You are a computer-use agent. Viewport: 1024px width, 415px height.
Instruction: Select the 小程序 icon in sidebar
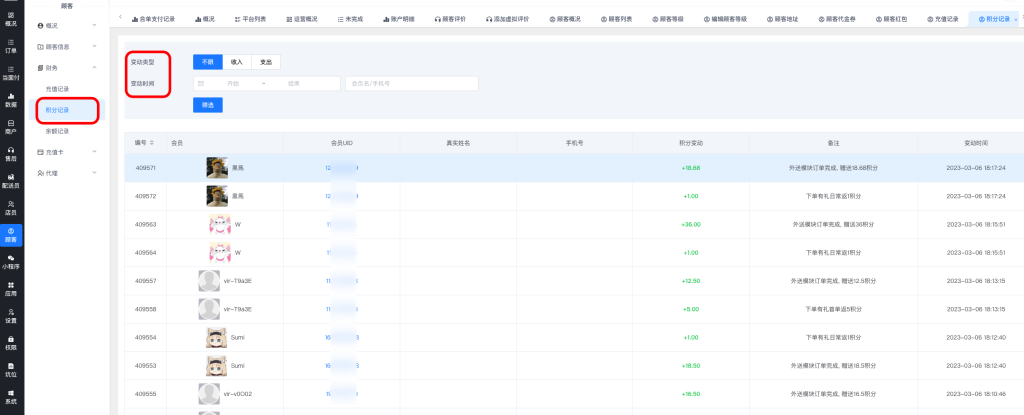11,262
